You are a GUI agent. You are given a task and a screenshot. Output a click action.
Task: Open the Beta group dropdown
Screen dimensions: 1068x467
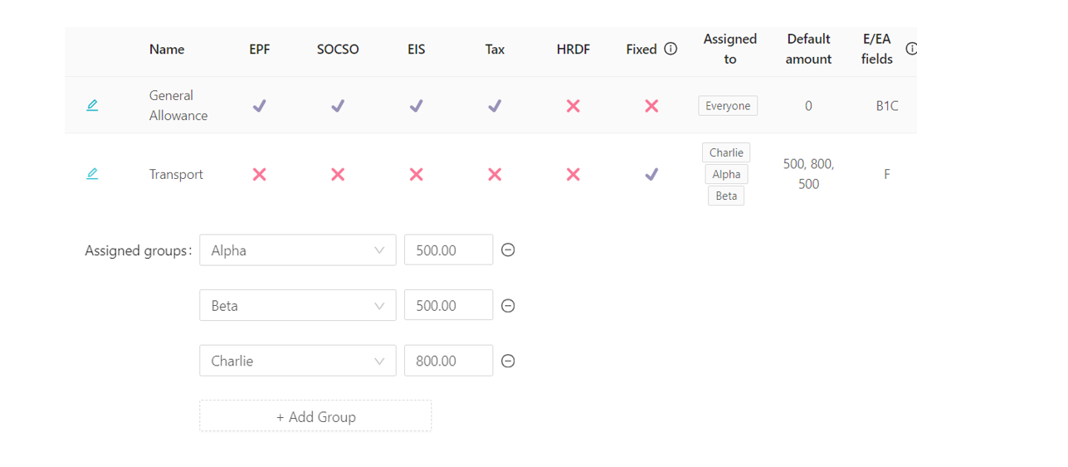pos(297,306)
